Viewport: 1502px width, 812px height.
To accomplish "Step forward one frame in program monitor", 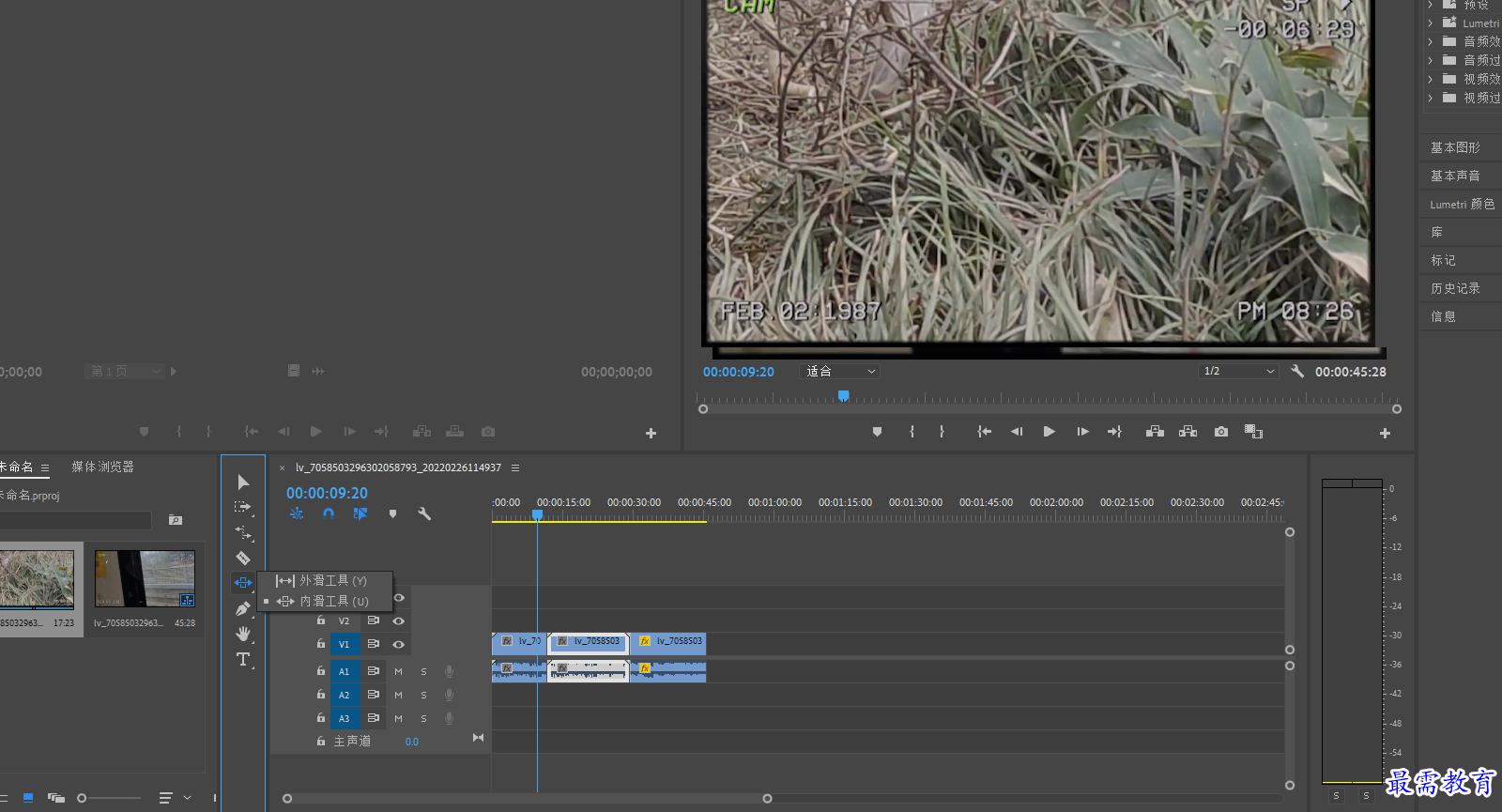I will (1082, 432).
